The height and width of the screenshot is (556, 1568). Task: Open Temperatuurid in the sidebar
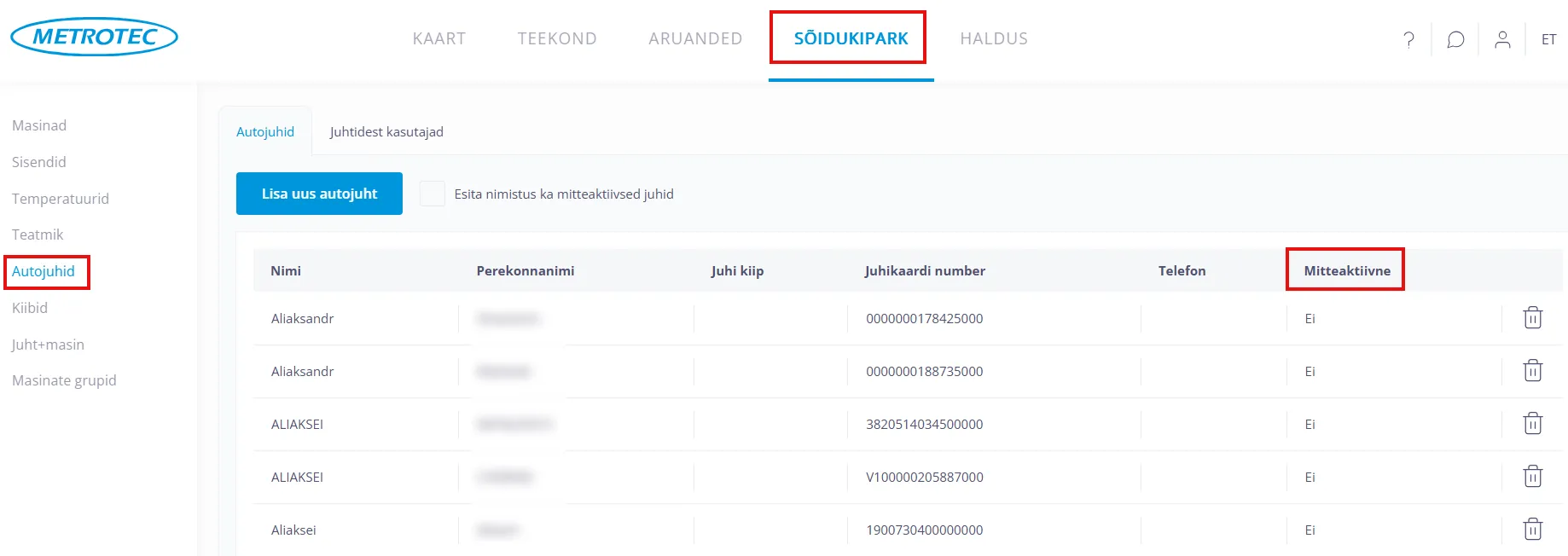point(61,199)
